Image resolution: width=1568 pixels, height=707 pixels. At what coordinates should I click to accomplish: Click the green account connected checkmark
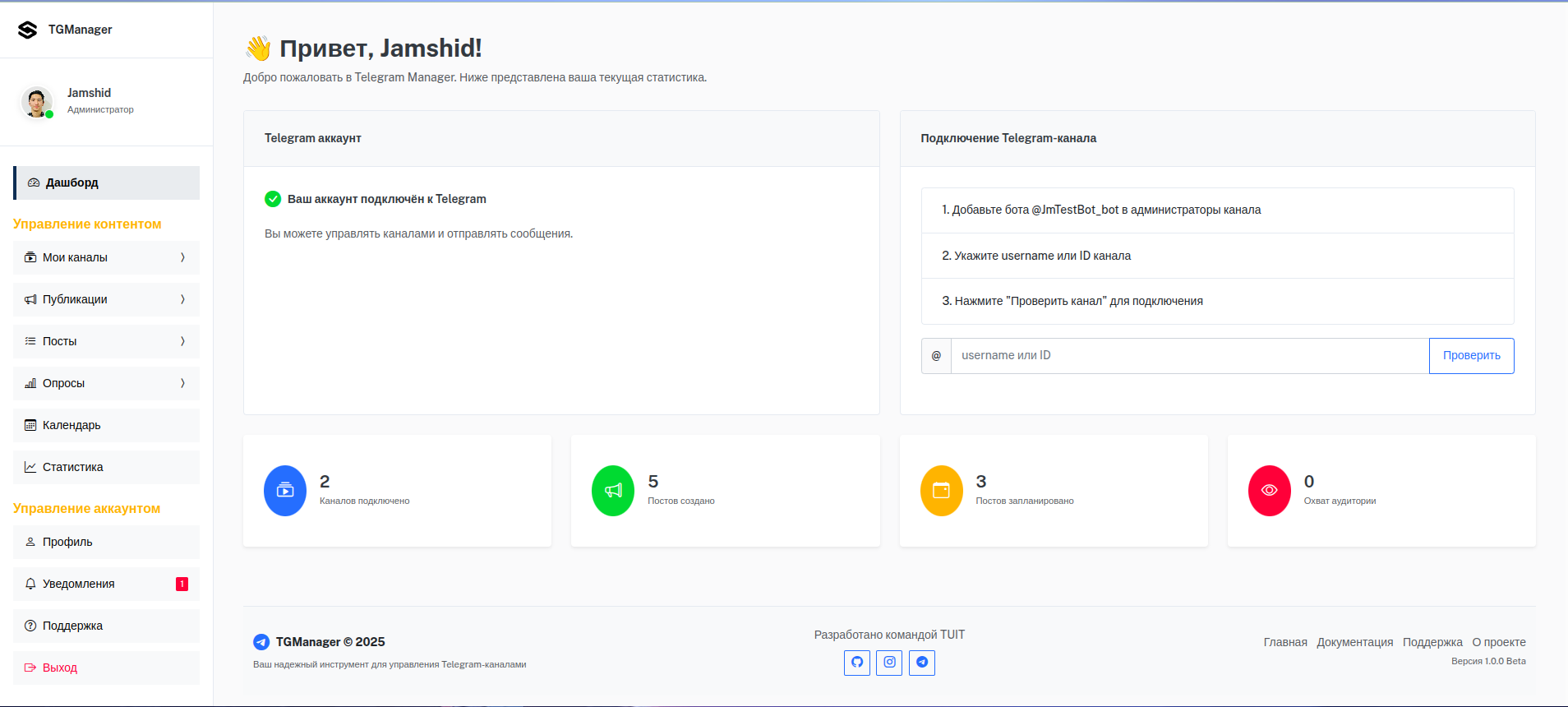[x=273, y=199]
